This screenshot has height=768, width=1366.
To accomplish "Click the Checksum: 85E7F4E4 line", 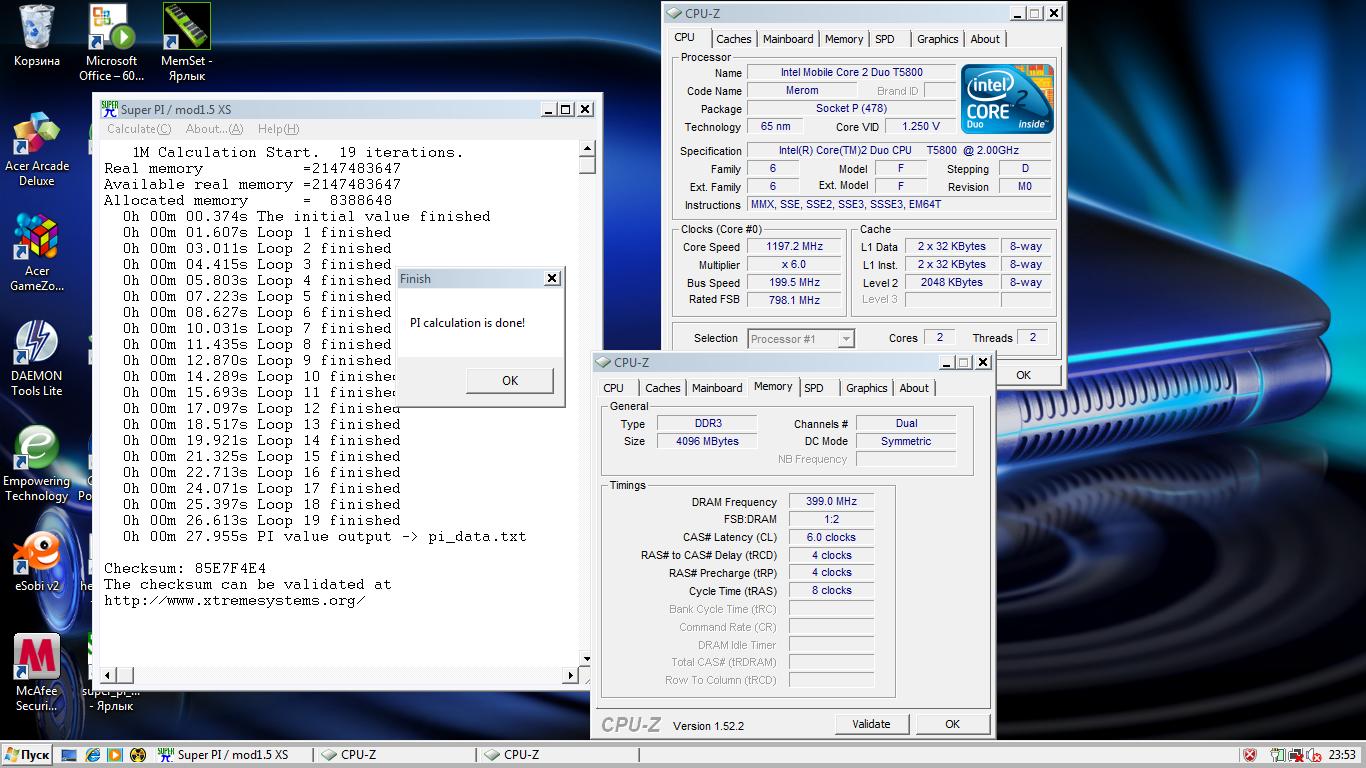I will click(185, 568).
